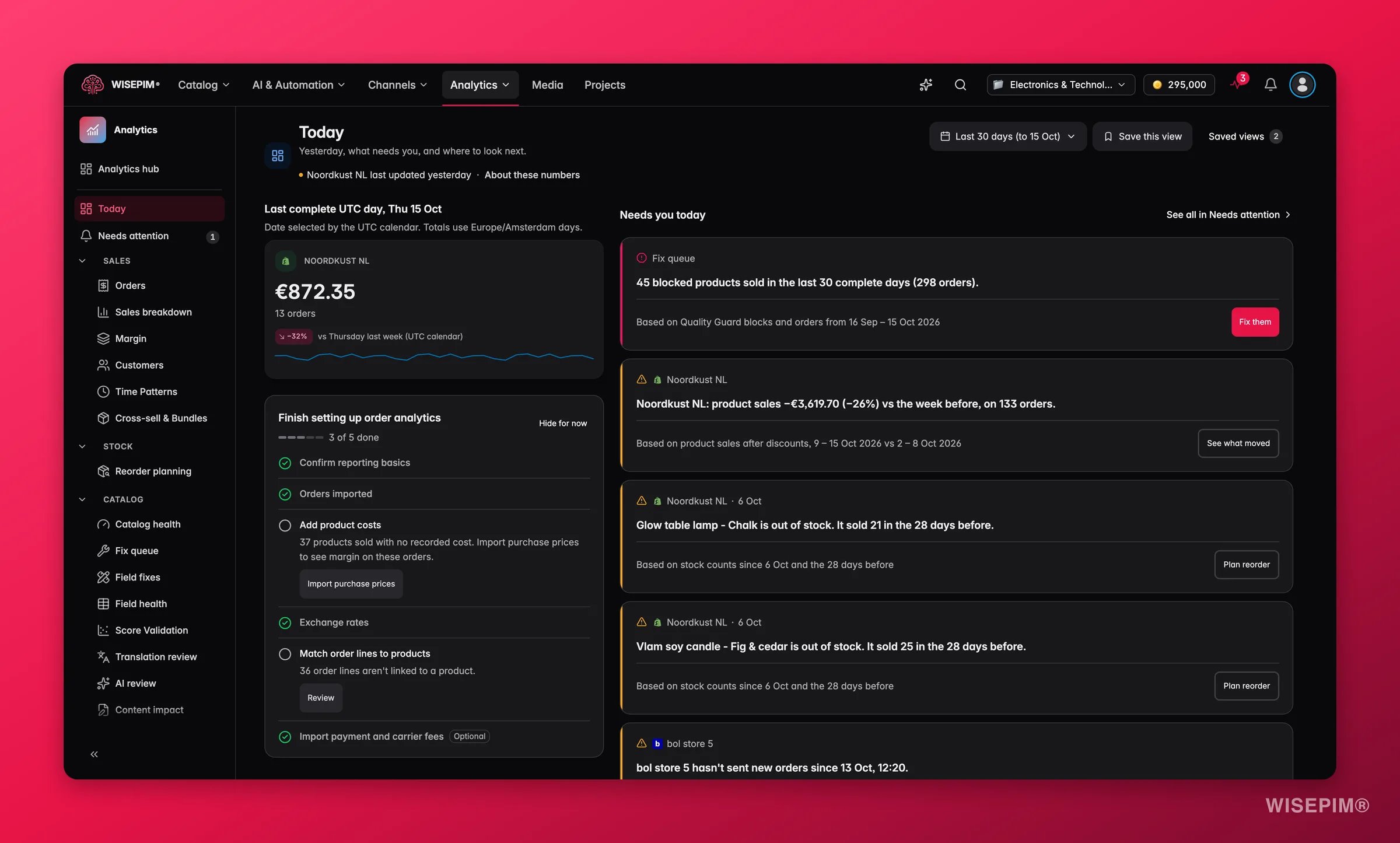Click the Noordkust NL sales sparkline
1400x843 pixels.
click(x=434, y=356)
